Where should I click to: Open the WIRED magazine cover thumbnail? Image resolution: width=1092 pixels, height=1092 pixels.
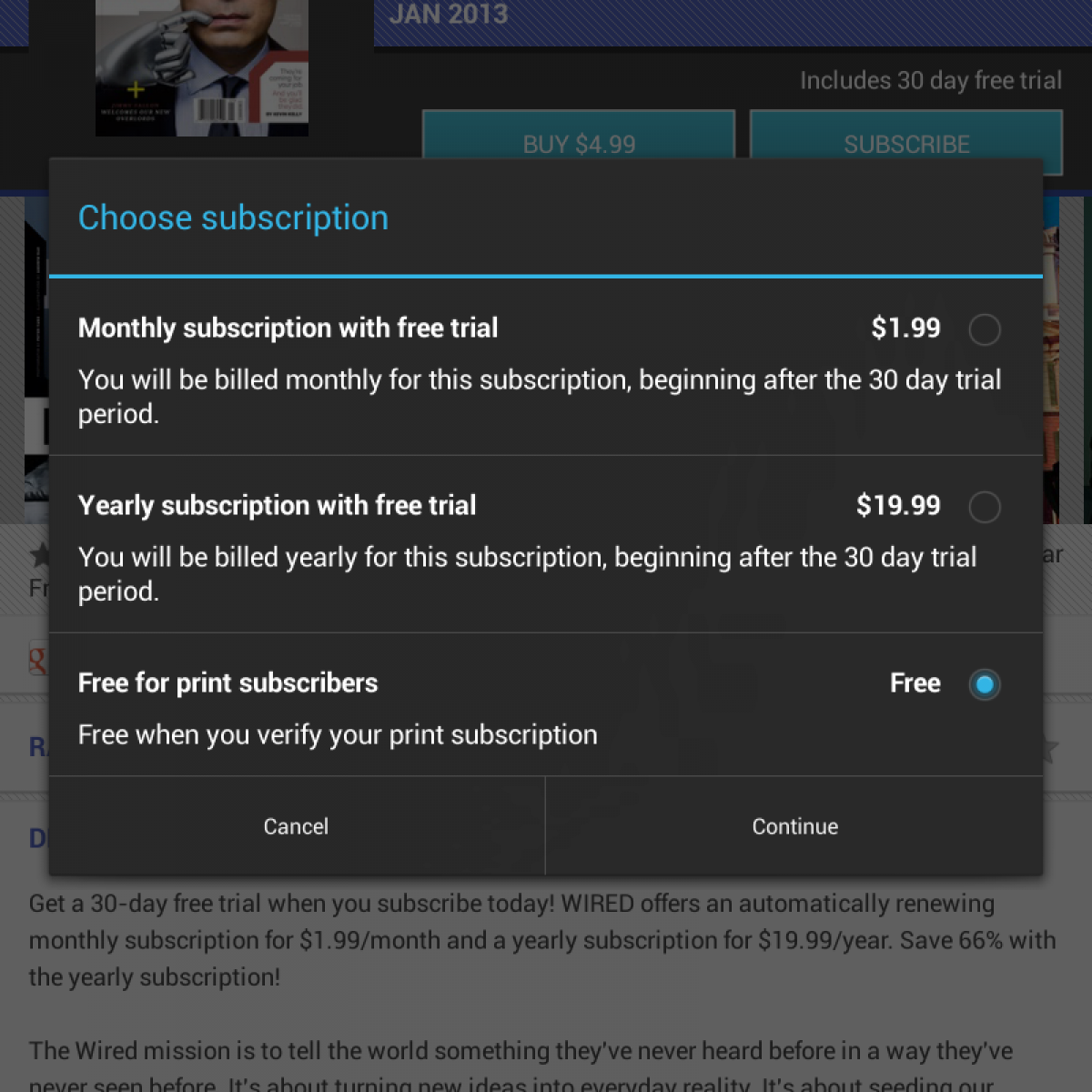click(202, 68)
